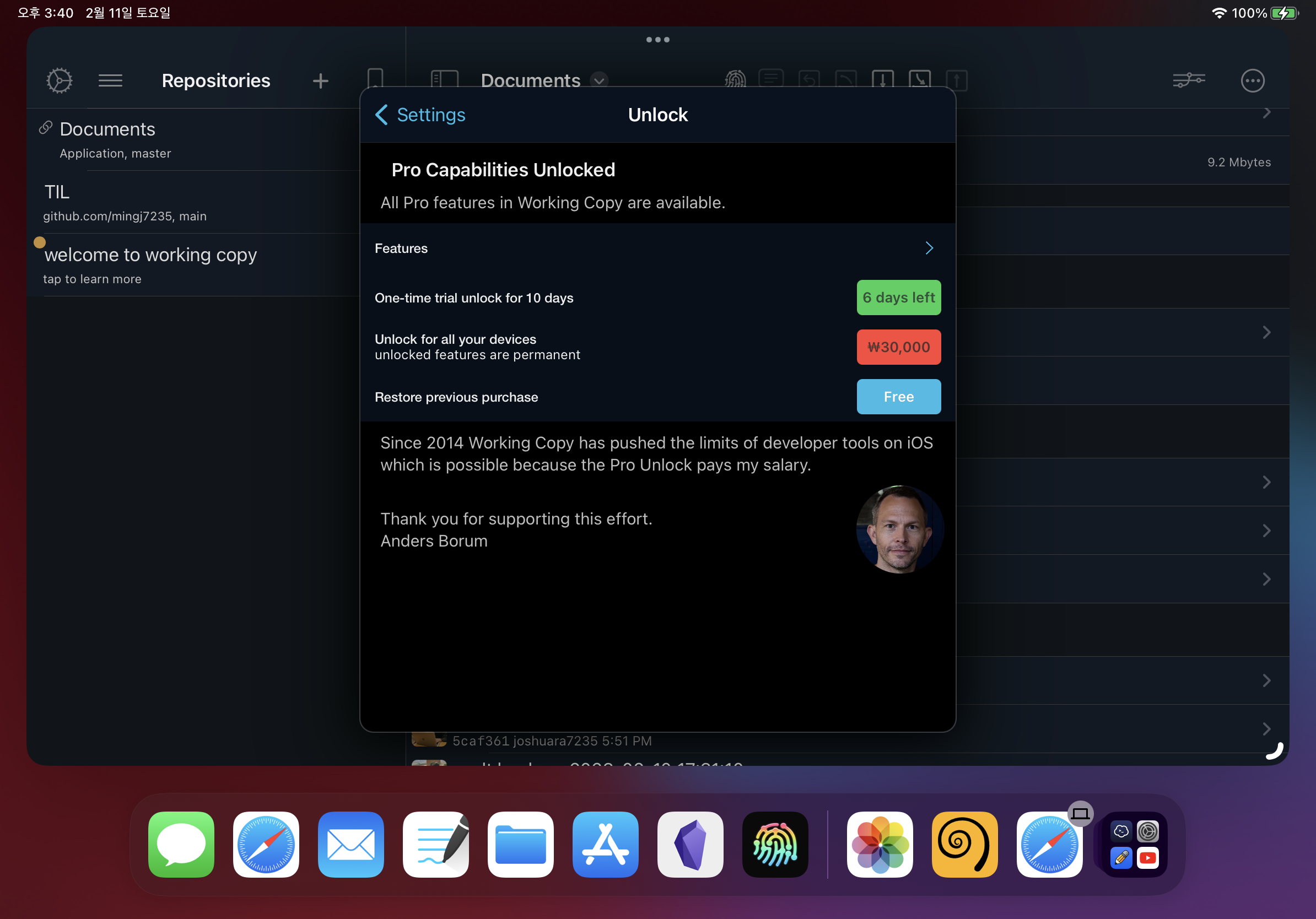Tap the 9.2 Mbytes size text
Screen dimensions: 1316x919
(x=1239, y=162)
